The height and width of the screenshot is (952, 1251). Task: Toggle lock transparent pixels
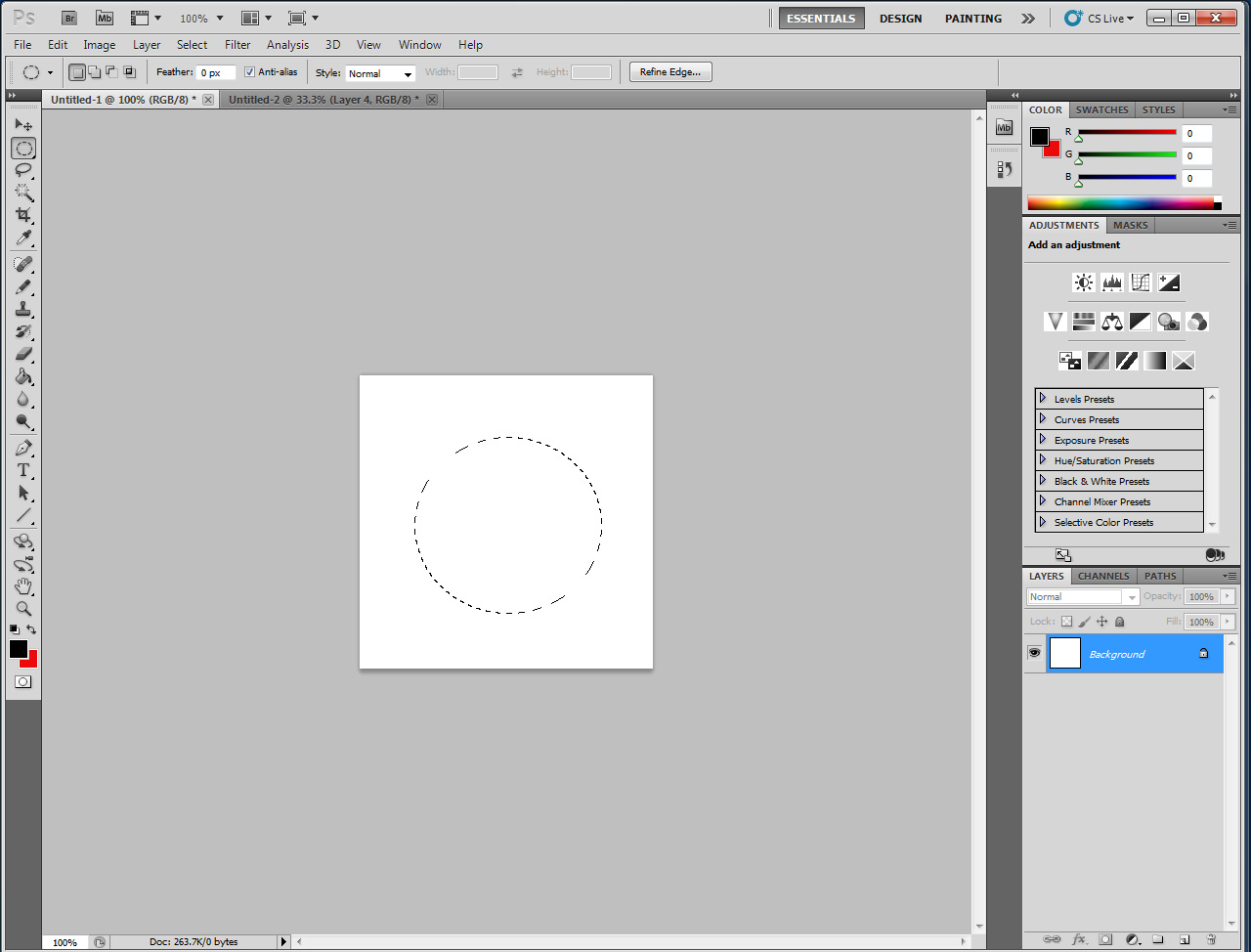click(1066, 622)
